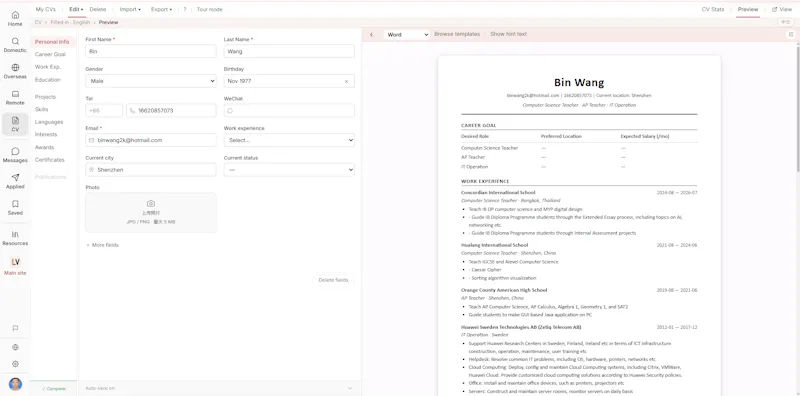Open Domestic job search in sidebar
800x396 pixels.
point(15,45)
